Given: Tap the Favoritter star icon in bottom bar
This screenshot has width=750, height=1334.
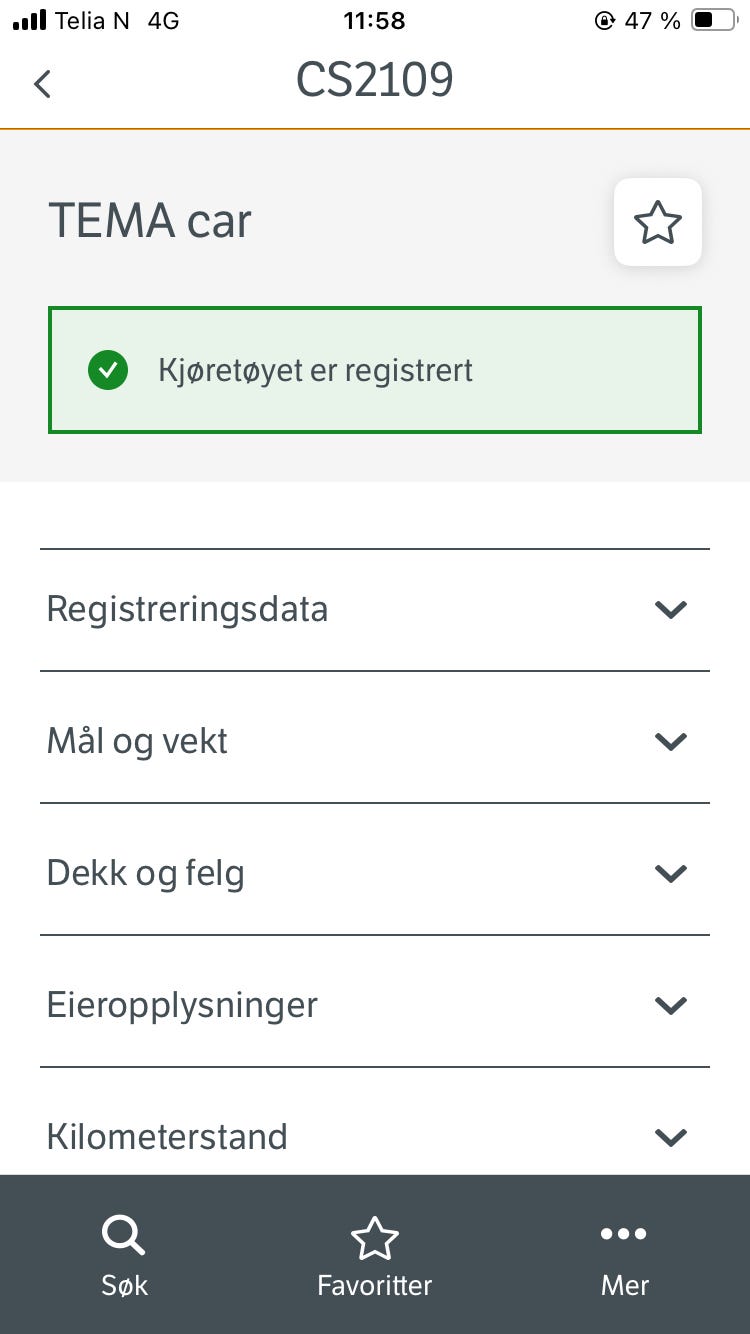Looking at the screenshot, I should click(x=375, y=1239).
